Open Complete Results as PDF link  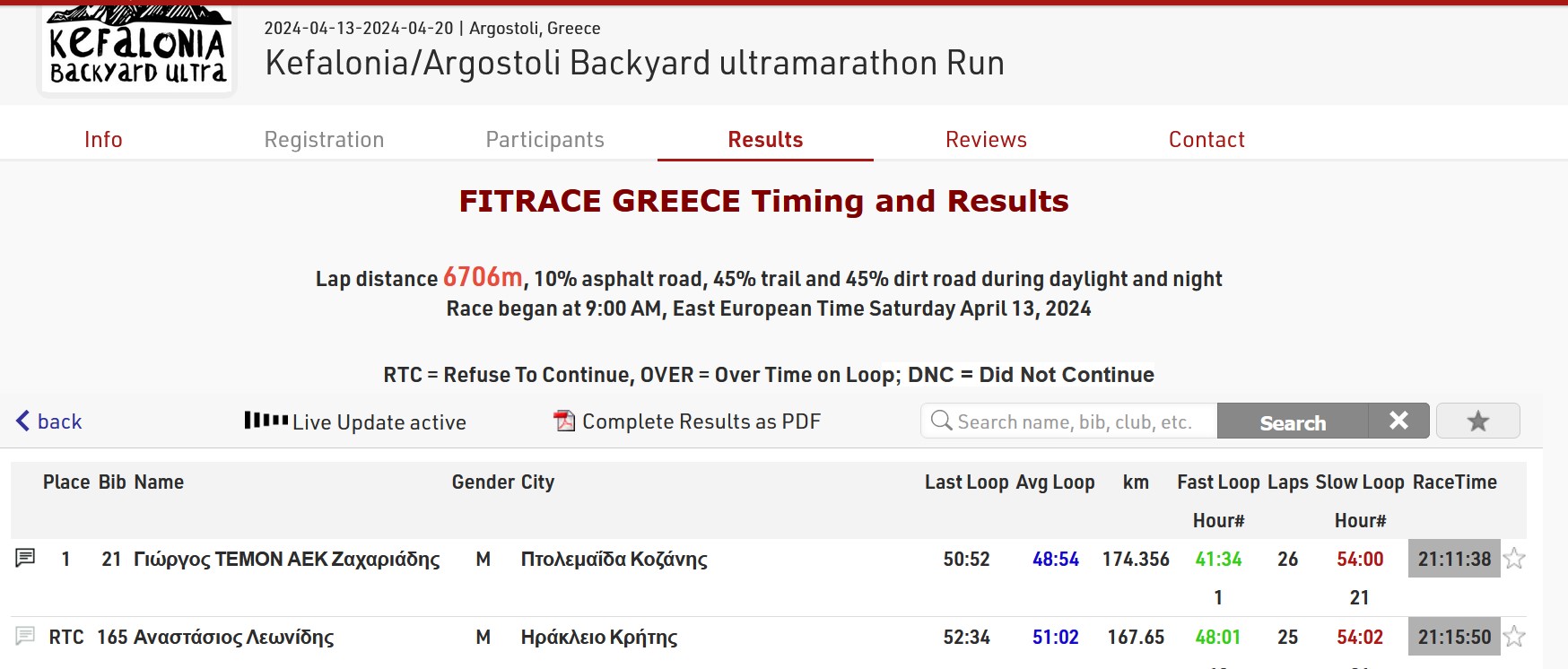coord(701,421)
